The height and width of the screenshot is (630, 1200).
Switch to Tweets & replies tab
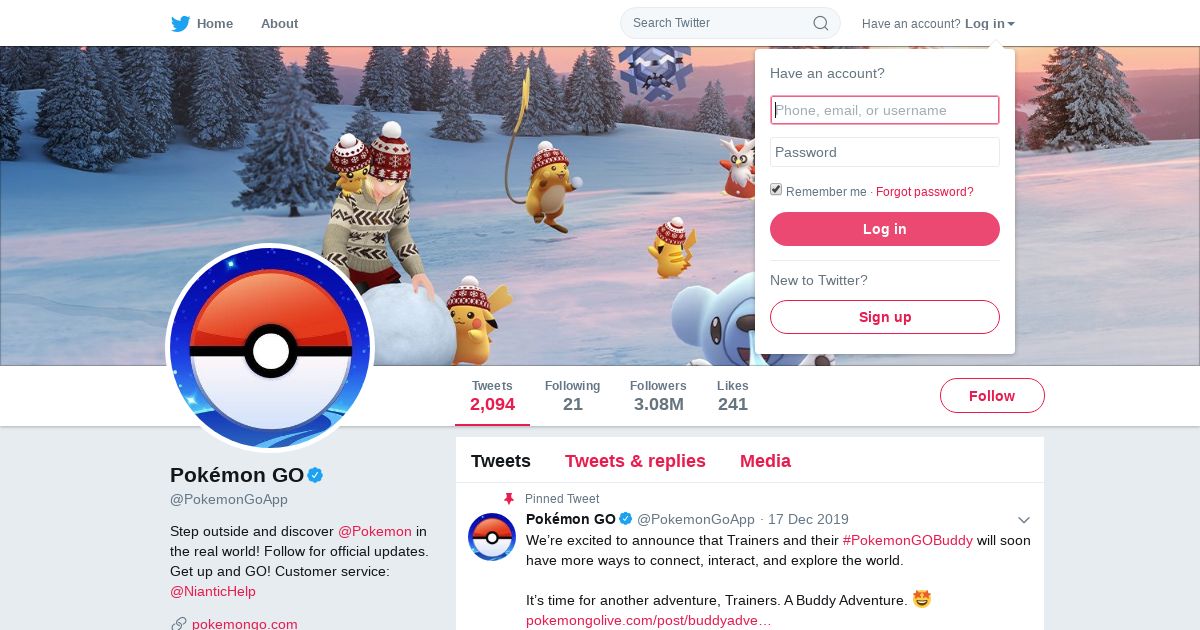tap(635, 461)
